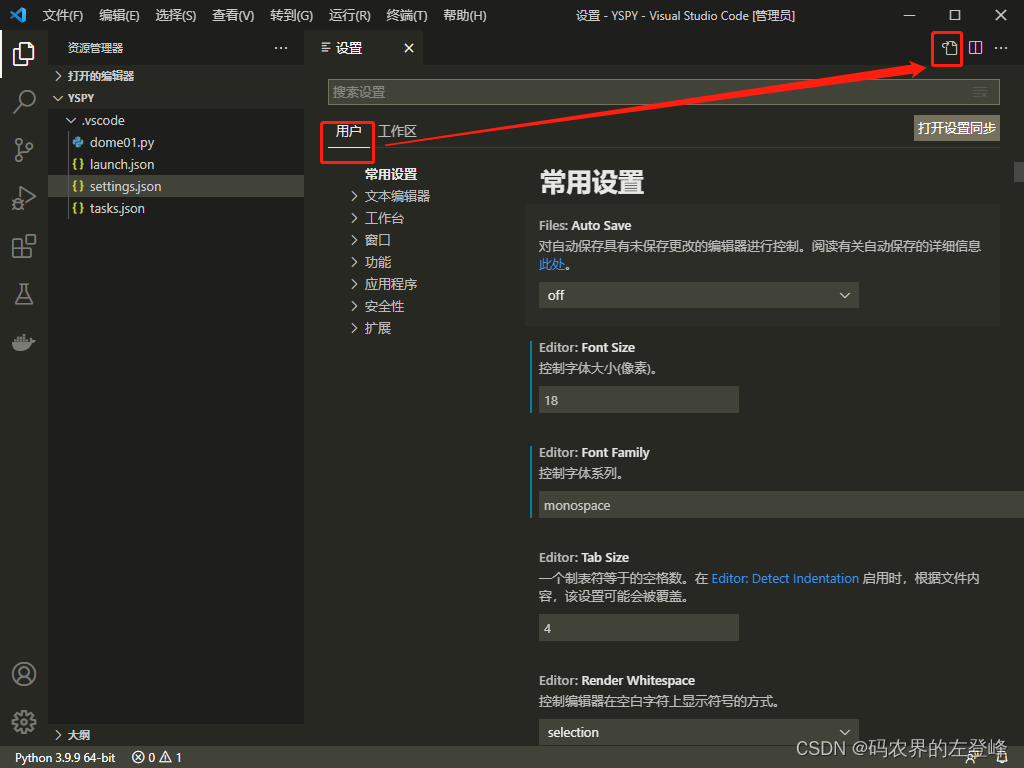Open the Docker view

[x=24, y=342]
